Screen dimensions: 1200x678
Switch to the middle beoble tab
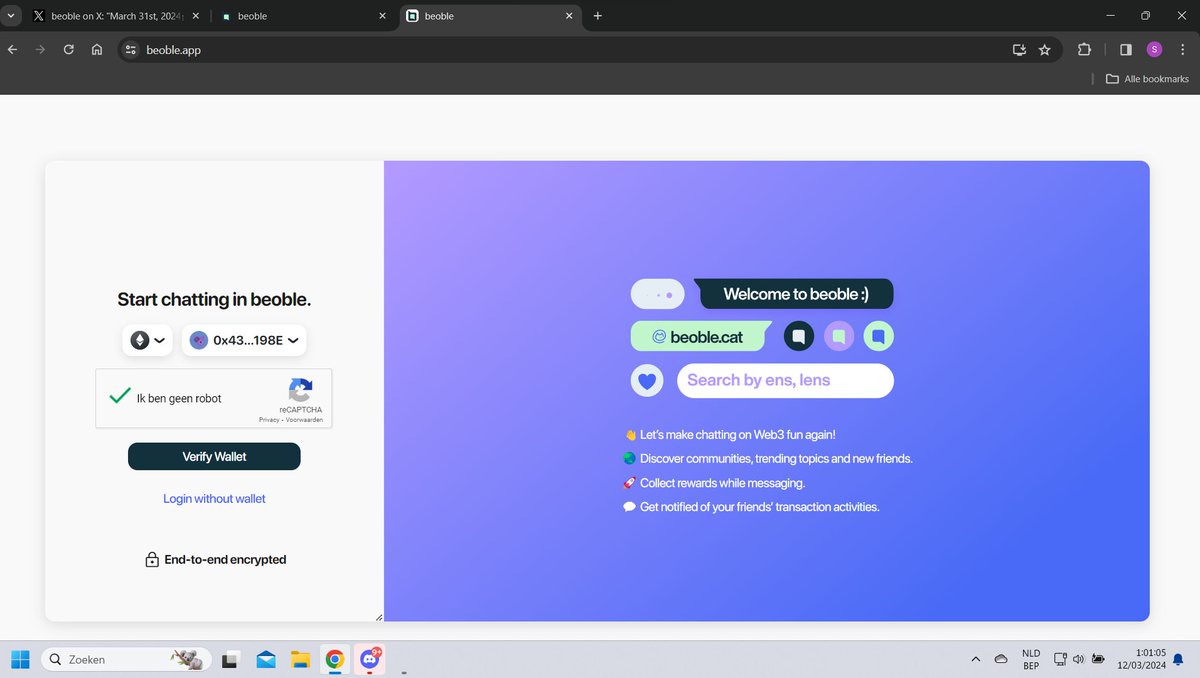point(304,16)
